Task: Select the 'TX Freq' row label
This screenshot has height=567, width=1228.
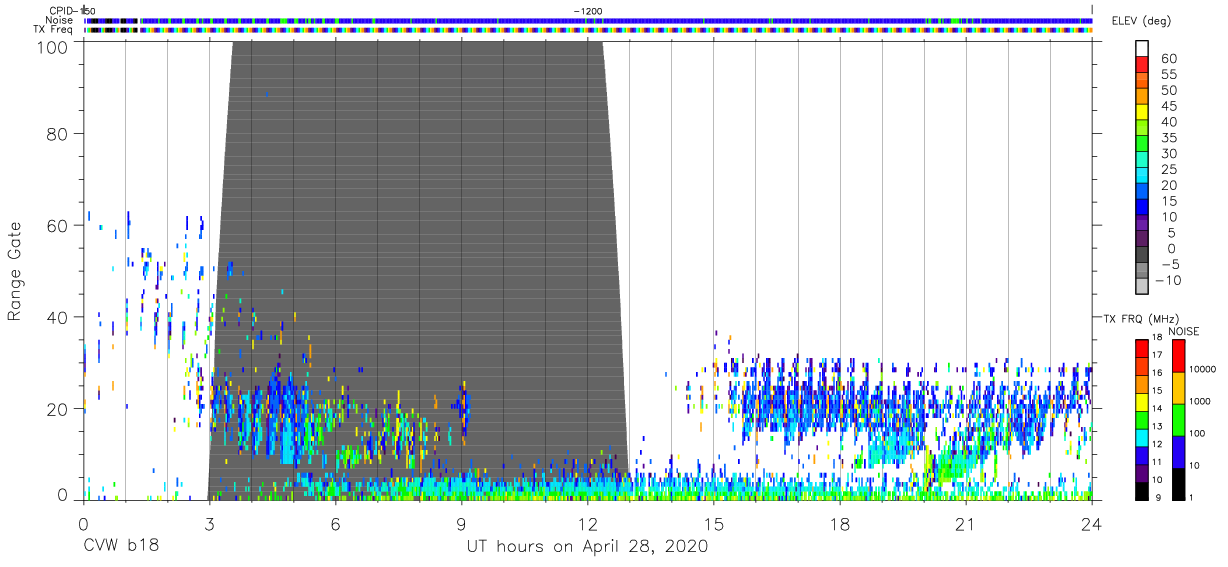Action: [53, 30]
